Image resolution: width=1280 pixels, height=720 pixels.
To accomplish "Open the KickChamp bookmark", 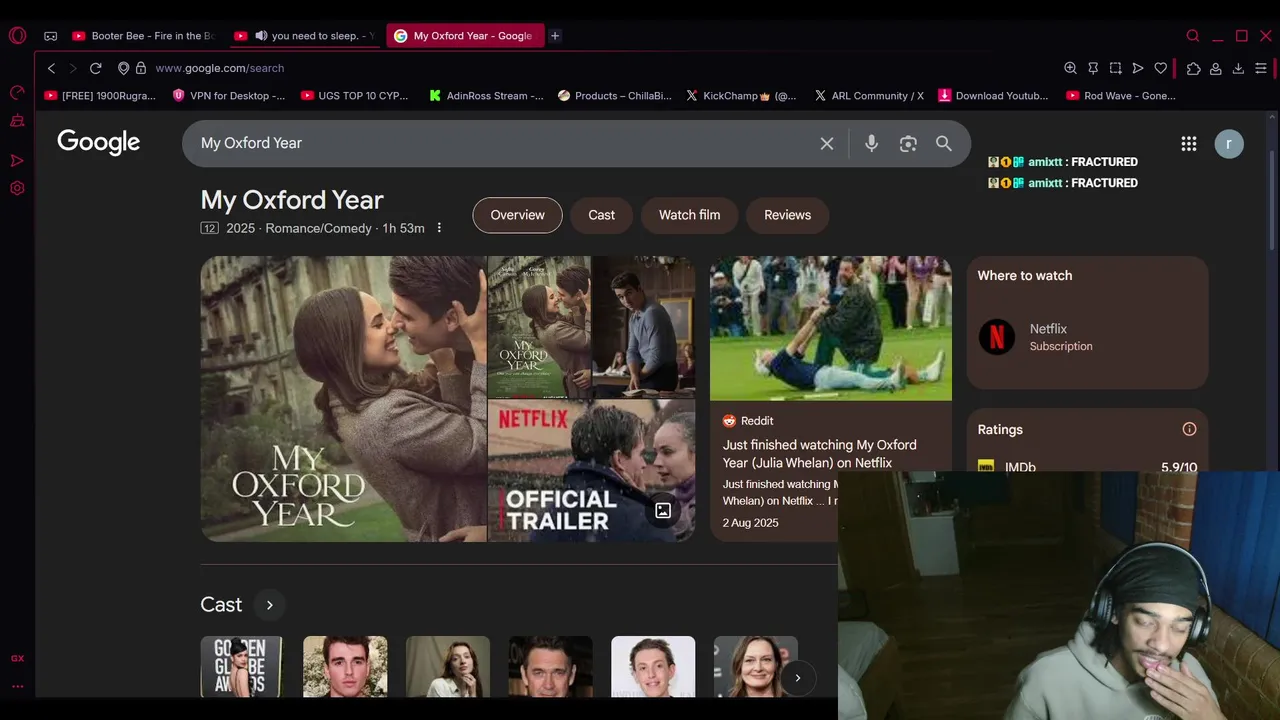I will click(x=741, y=96).
